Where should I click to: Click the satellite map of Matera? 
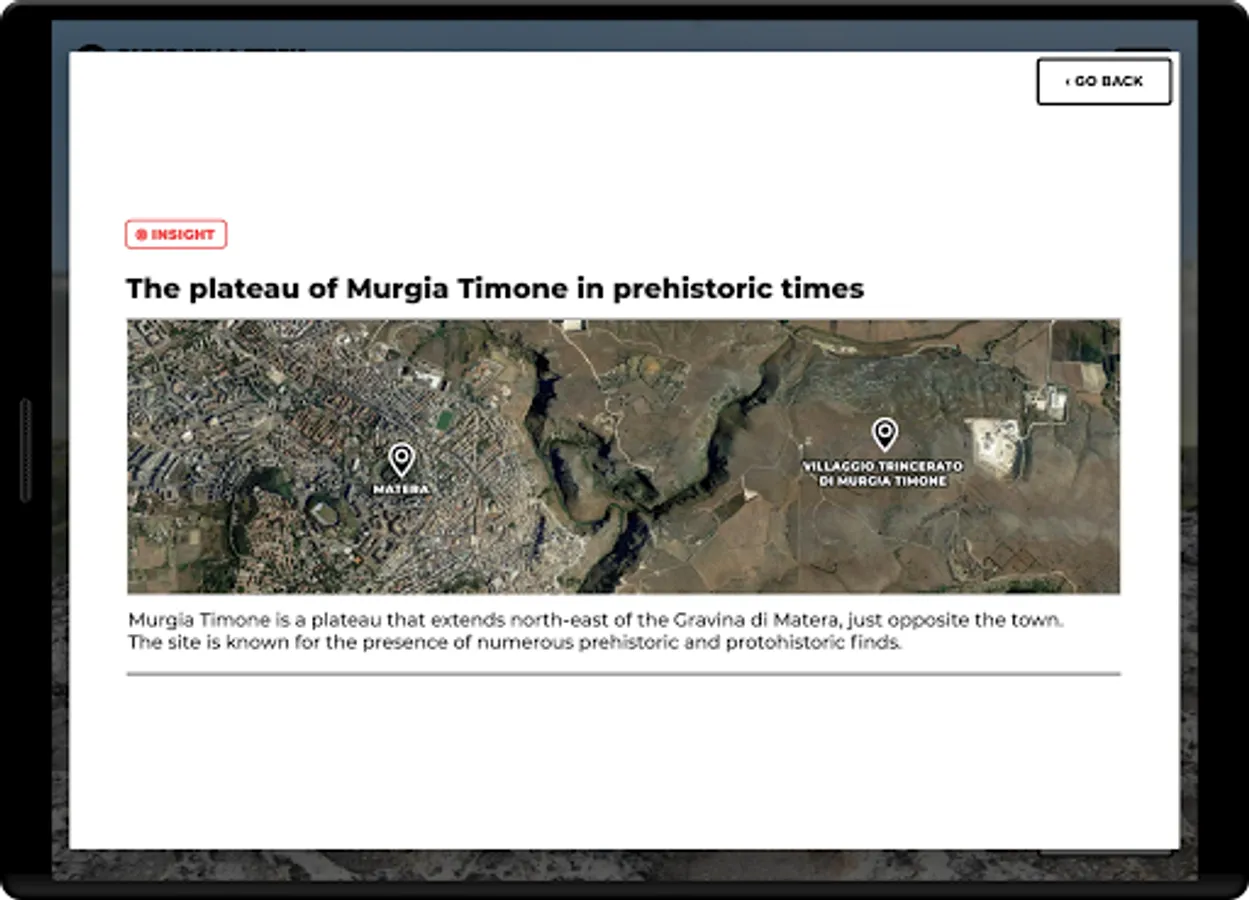[623, 456]
